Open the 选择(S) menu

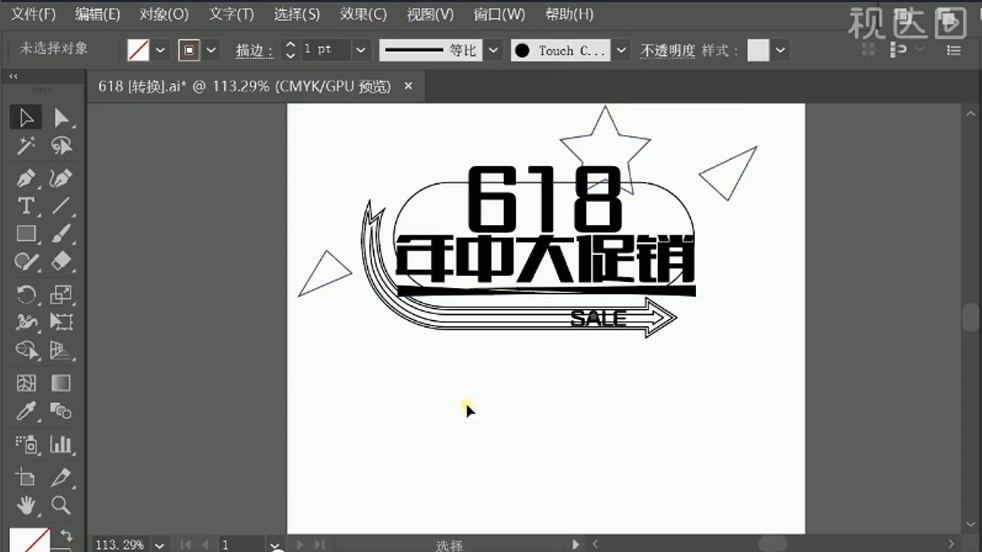point(297,14)
